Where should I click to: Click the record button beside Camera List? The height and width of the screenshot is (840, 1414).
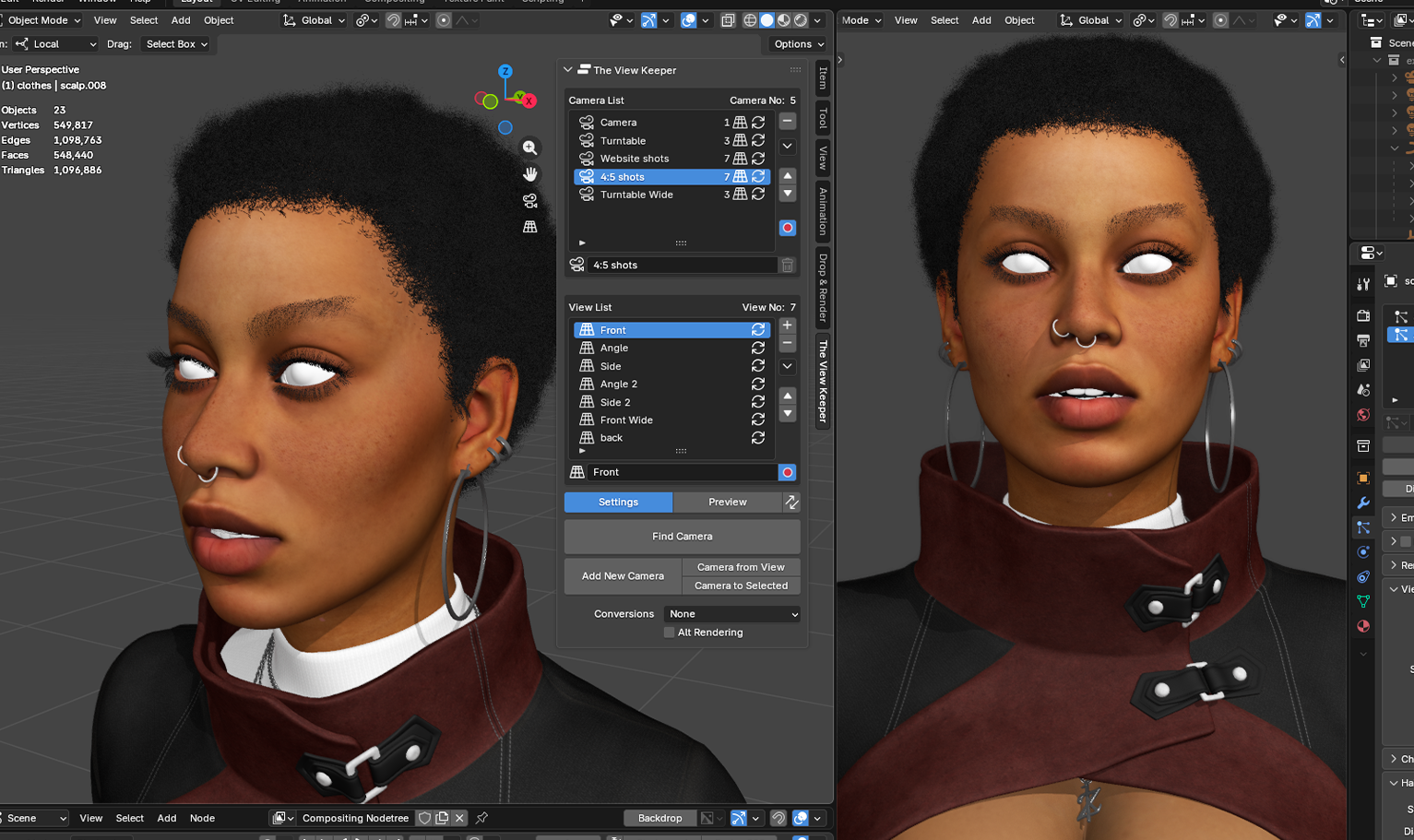[x=787, y=228]
